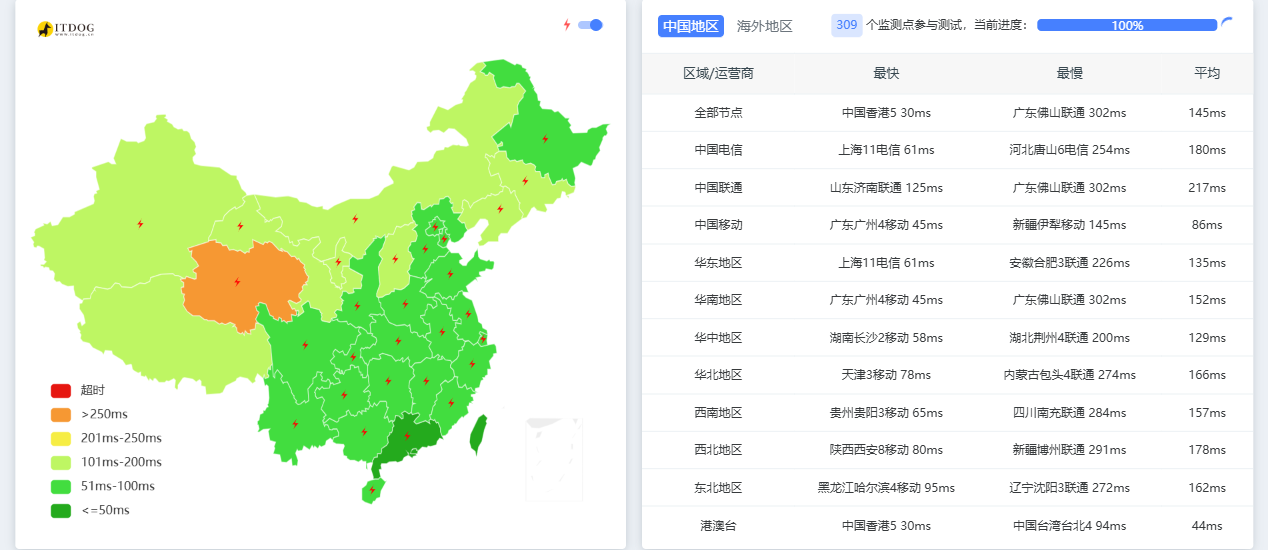Screen dimensions: 1268x550
Task: Switch to the 中国地区 tab
Action: tap(691, 26)
